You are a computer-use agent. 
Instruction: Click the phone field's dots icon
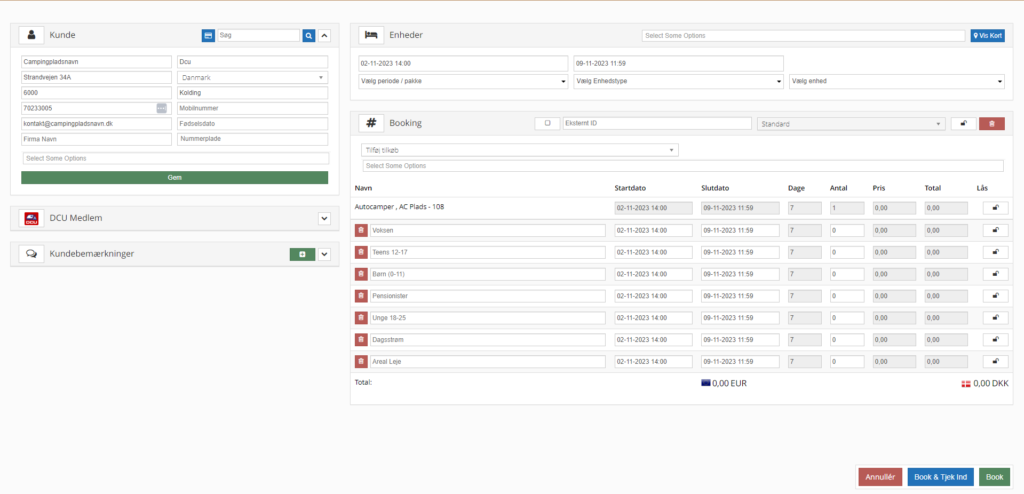[162, 108]
